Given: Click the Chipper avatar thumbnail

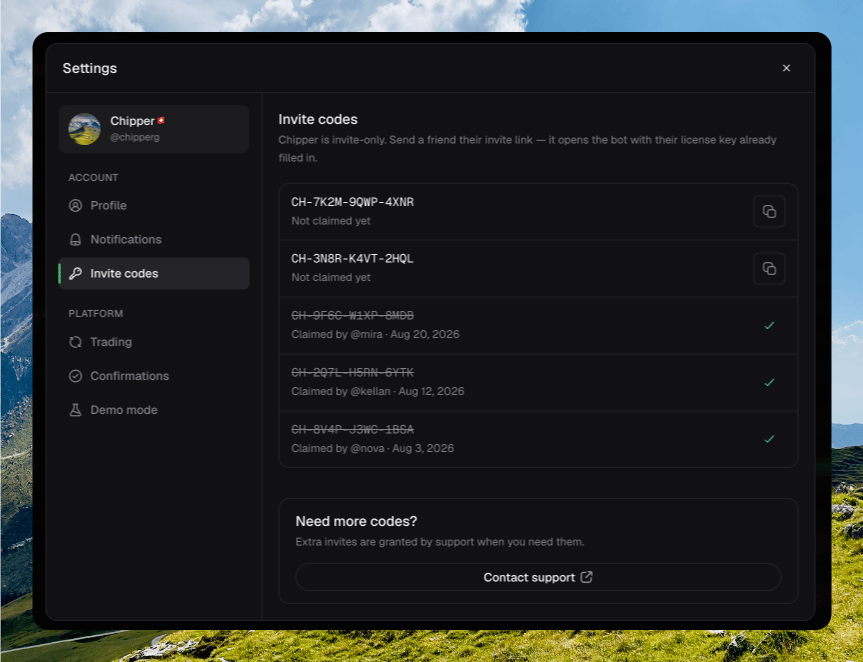Looking at the screenshot, I should [84, 129].
